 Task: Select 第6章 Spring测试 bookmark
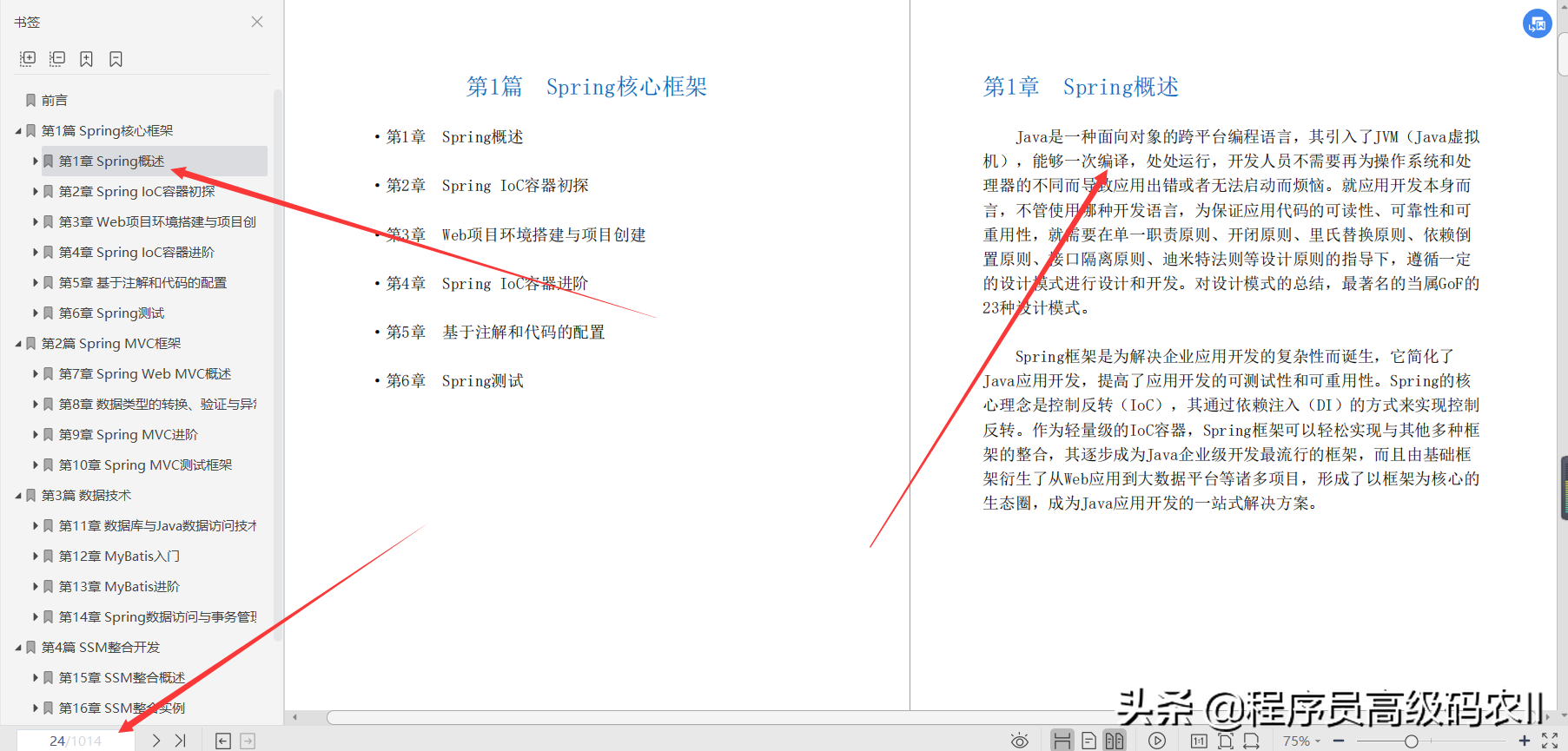click(x=111, y=313)
